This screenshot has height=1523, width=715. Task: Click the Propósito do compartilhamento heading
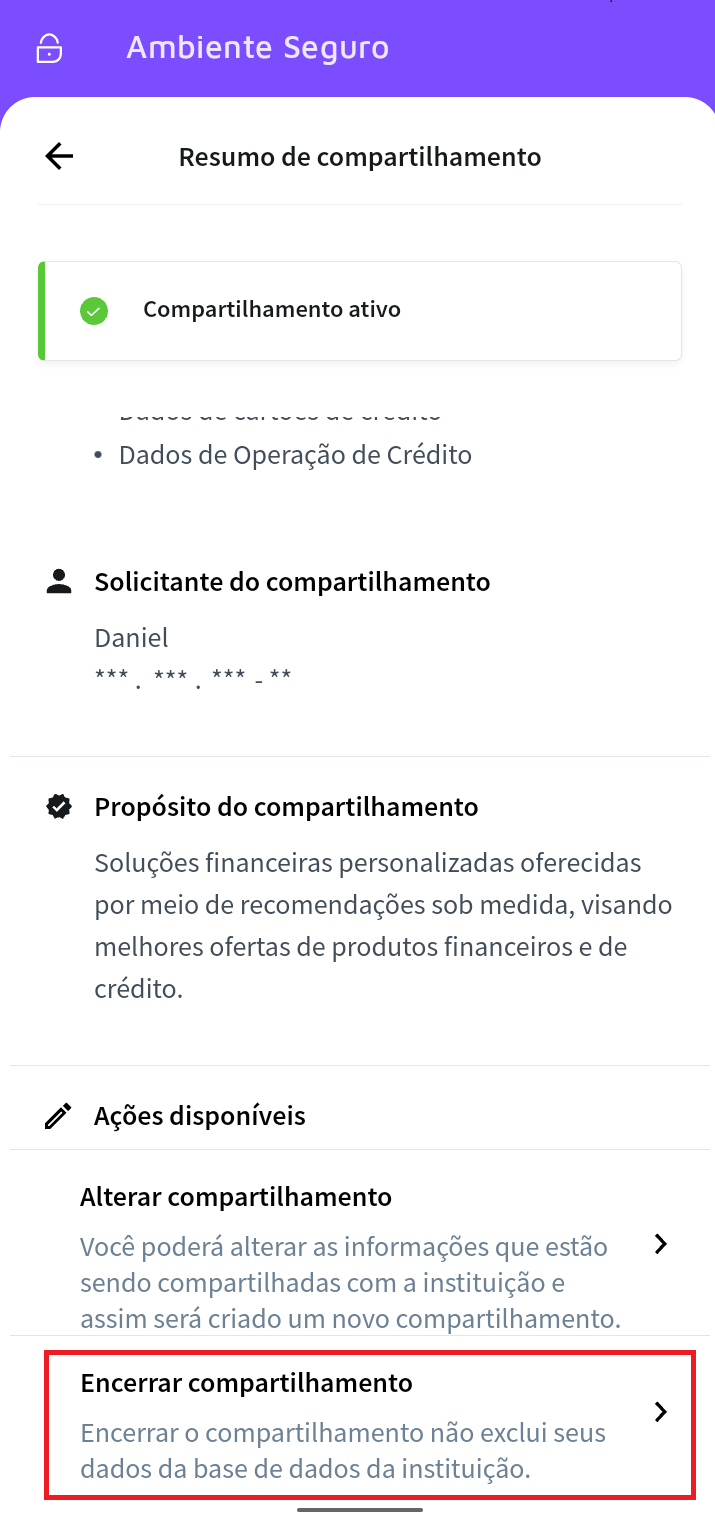coord(286,807)
